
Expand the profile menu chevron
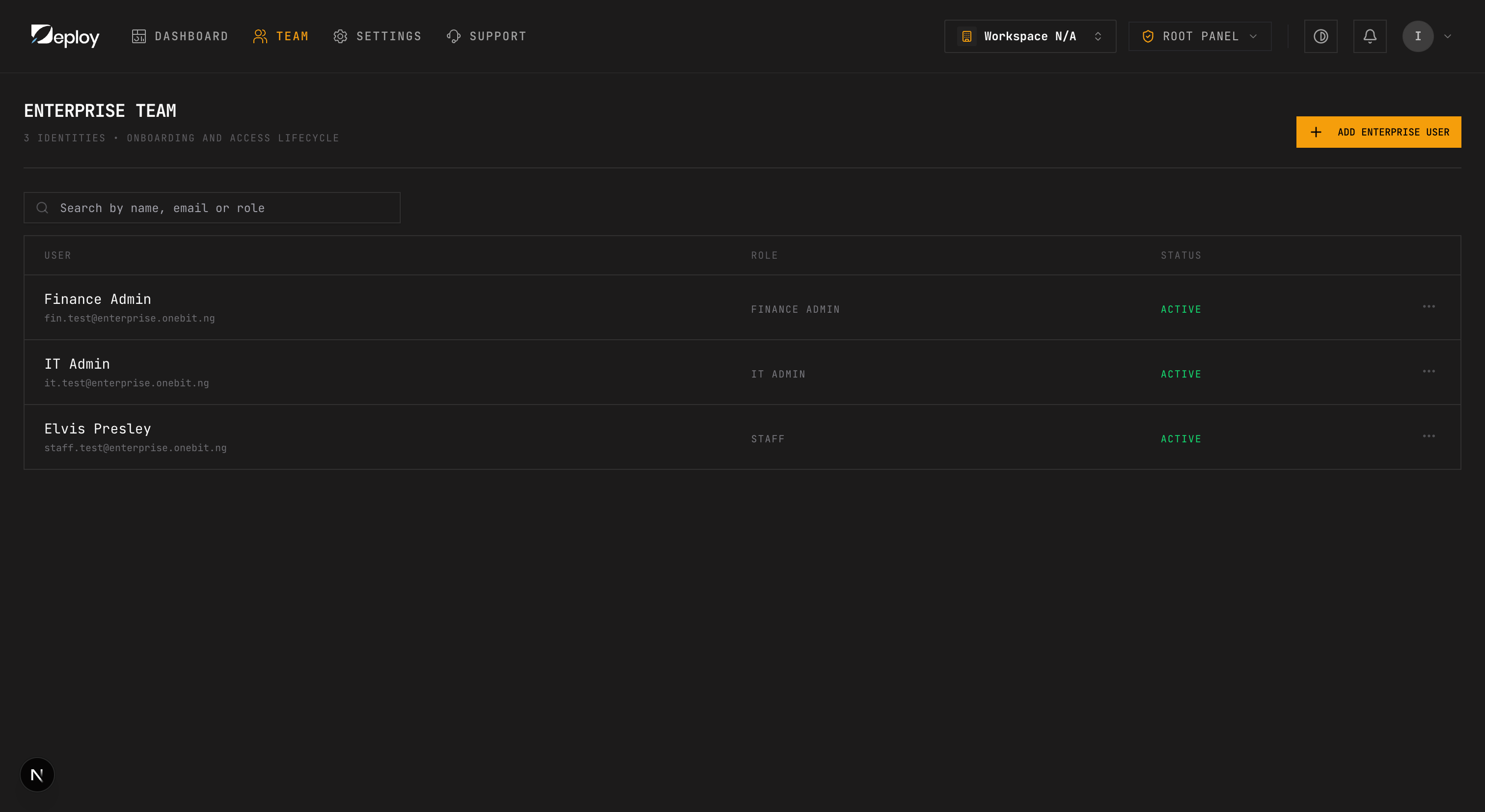tap(1447, 36)
